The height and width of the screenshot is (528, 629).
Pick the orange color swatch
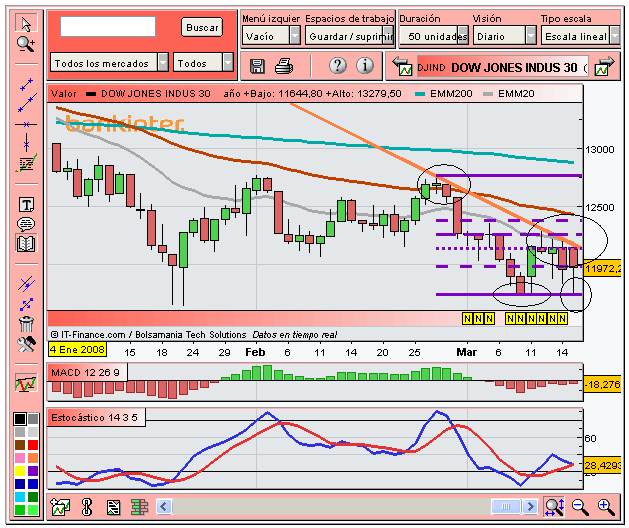[33, 457]
